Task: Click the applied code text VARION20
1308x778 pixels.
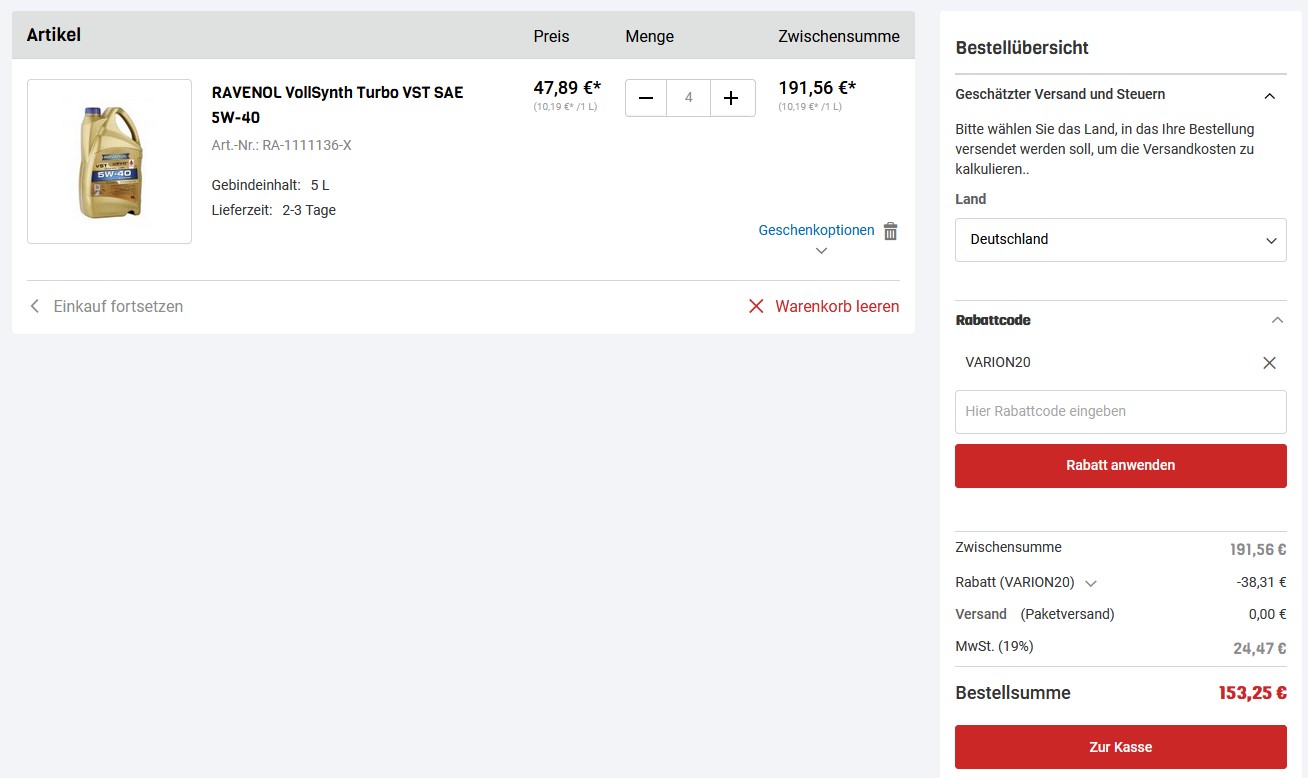Action: coord(998,362)
